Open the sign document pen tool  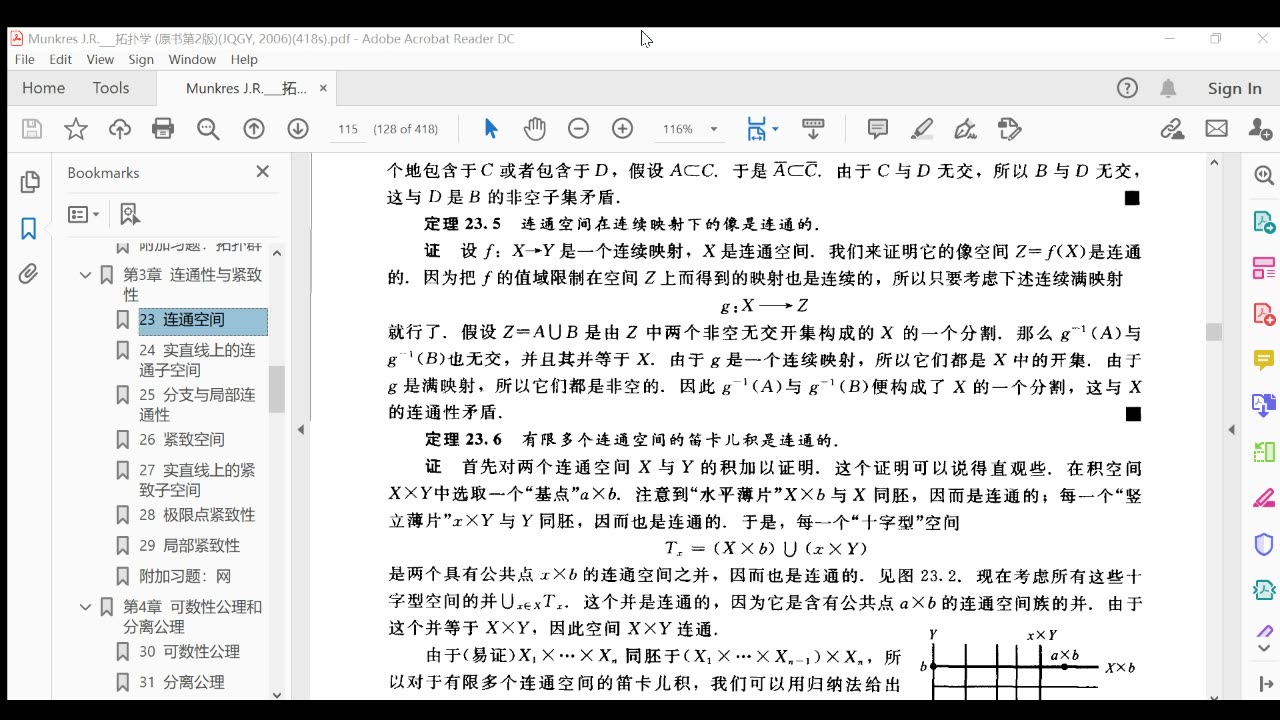[965, 129]
